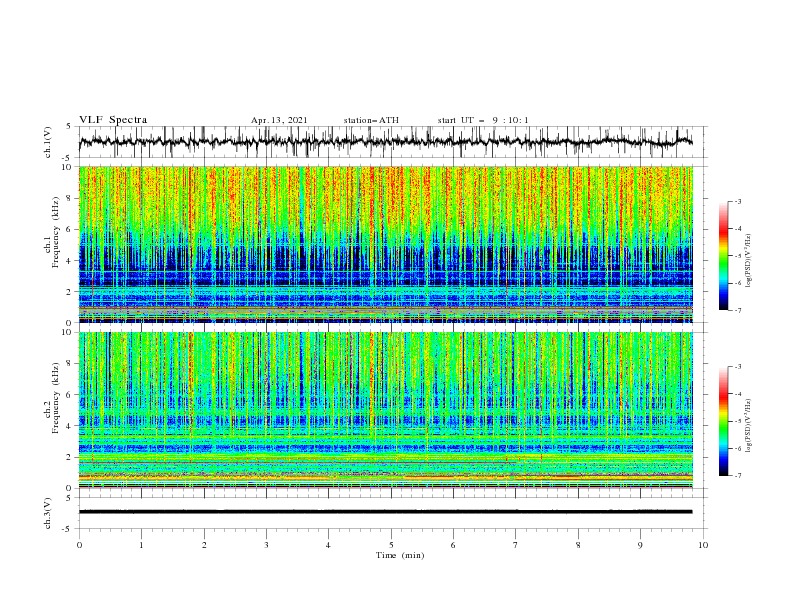Click the "-3" tick on upper color bar
The image size is (792, 612).
pos(737,201)
